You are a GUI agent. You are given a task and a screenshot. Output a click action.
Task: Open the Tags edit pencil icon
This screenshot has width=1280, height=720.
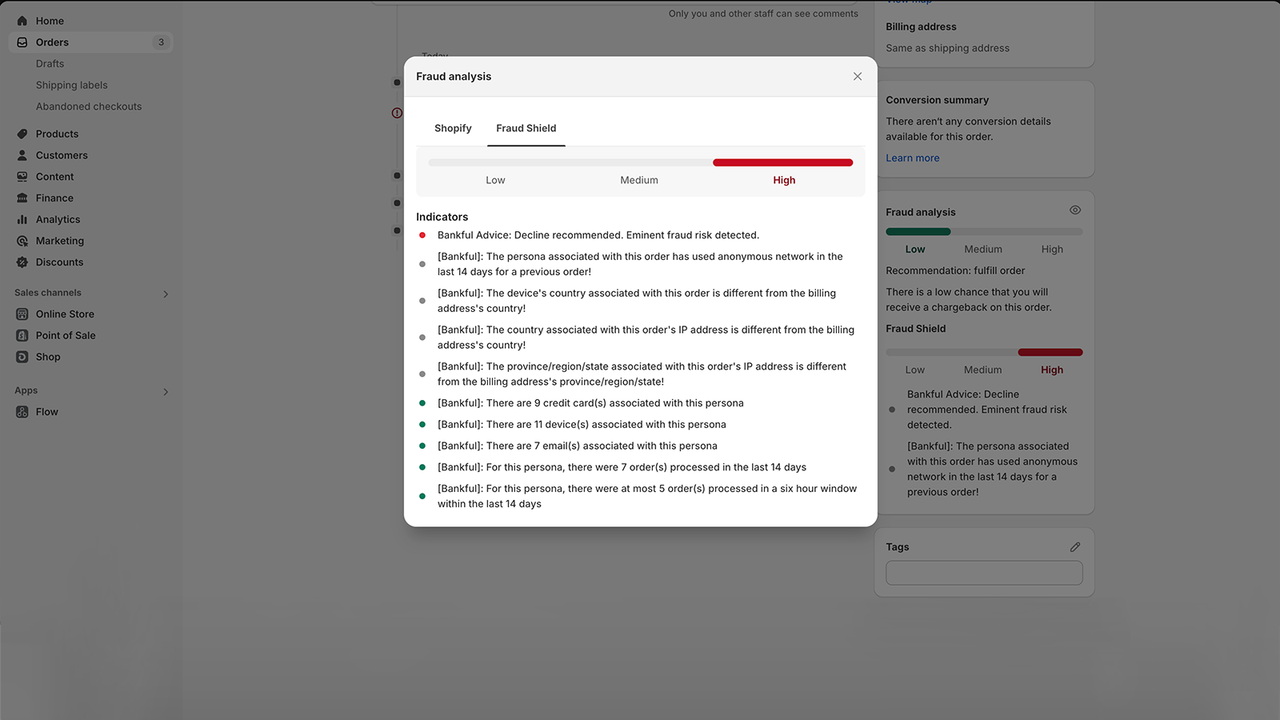pos(1075,546)
